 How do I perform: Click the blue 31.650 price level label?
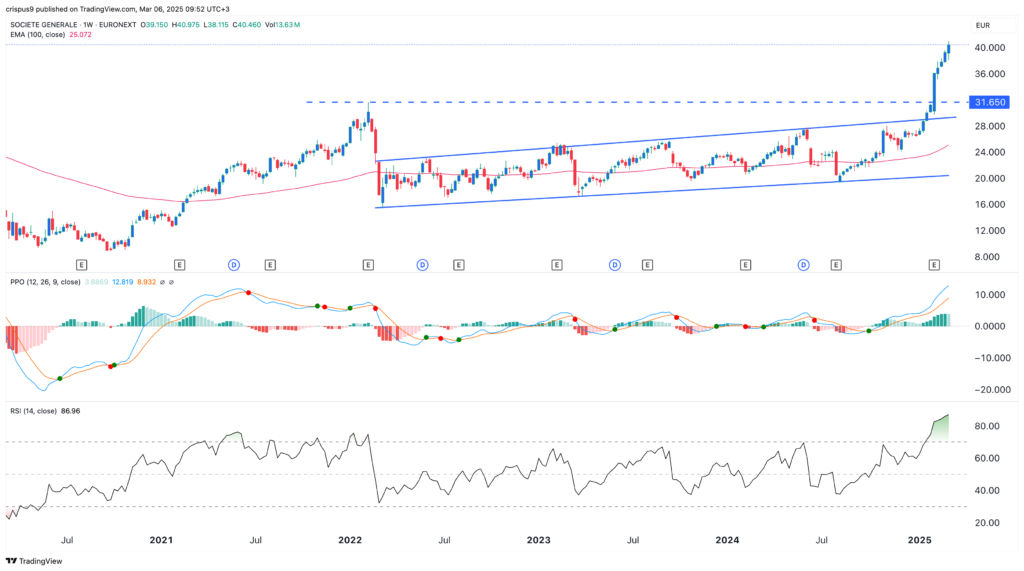click(990, 102)
